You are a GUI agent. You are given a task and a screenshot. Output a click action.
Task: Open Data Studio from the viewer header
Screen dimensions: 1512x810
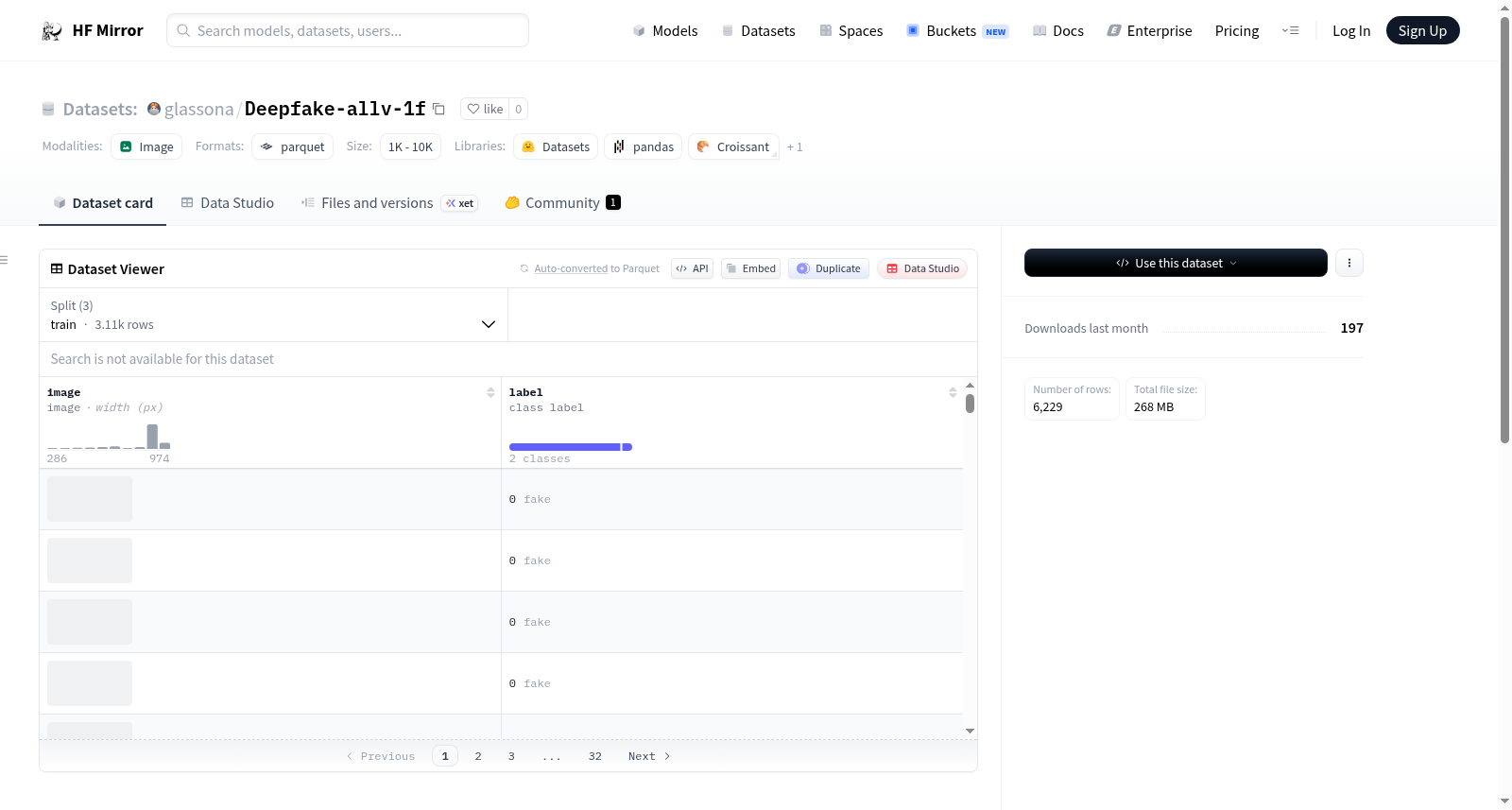pyautogui.click(x=922, y=268)
